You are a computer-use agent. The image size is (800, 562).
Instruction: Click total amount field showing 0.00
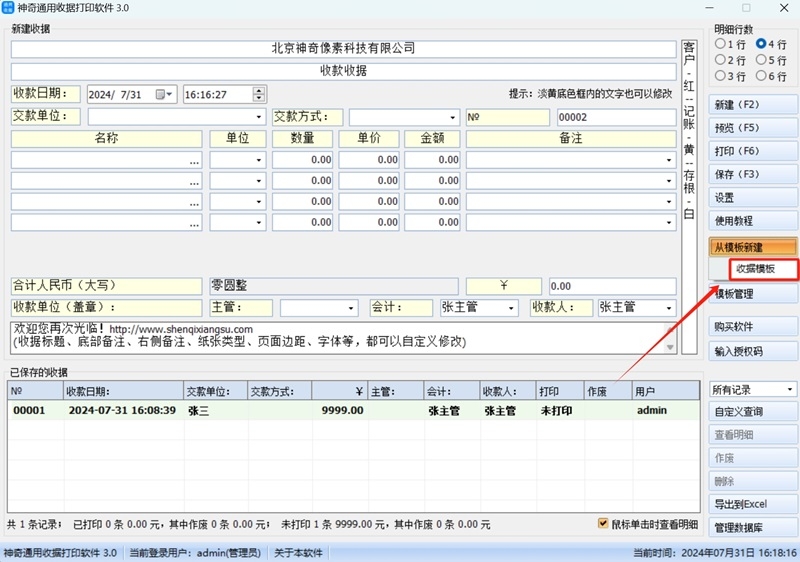(612, 286)
